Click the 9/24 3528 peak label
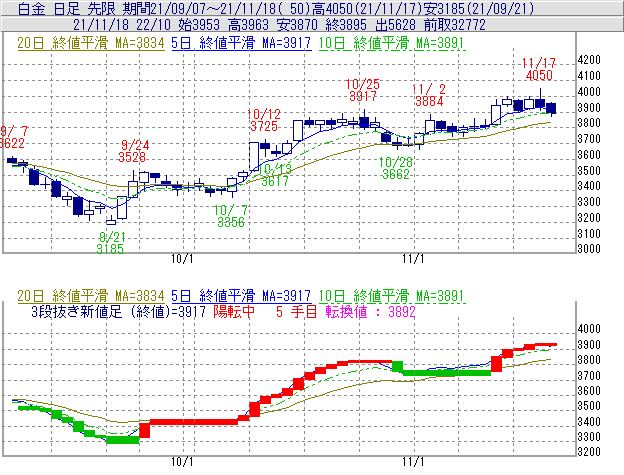 pyautogui.click(x=134, y=151)
